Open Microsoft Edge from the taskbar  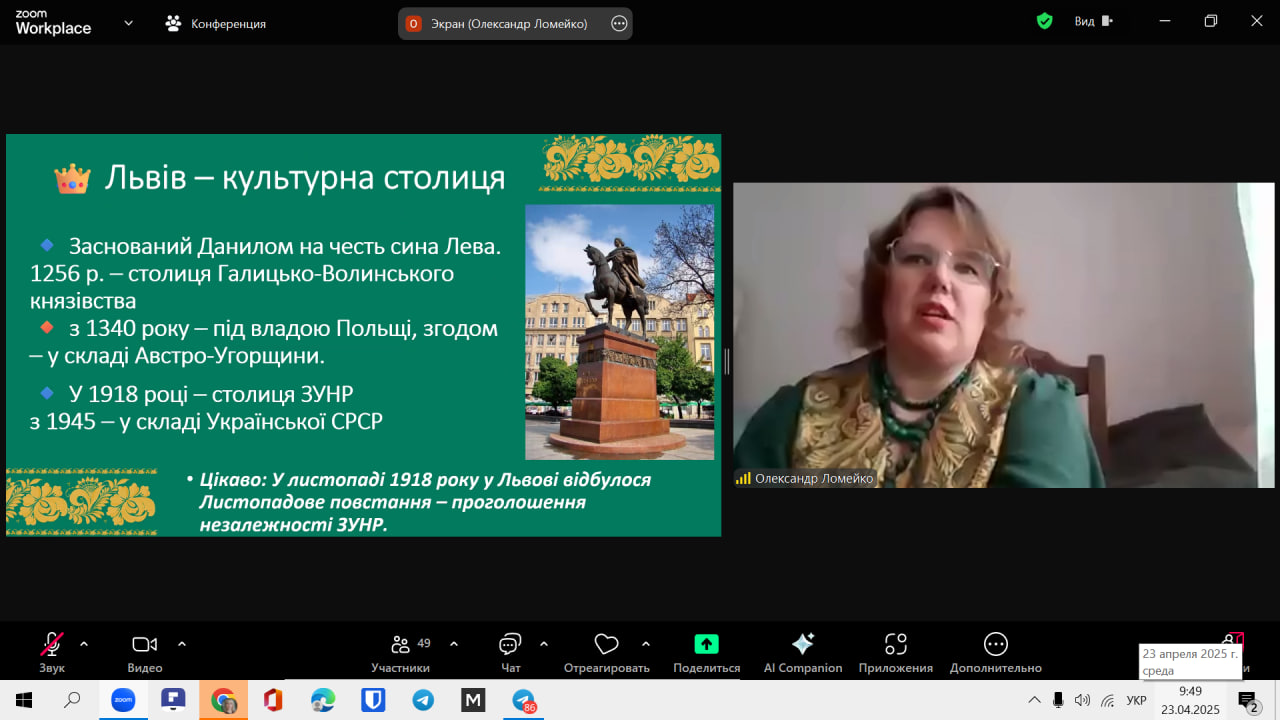point(323,700)
